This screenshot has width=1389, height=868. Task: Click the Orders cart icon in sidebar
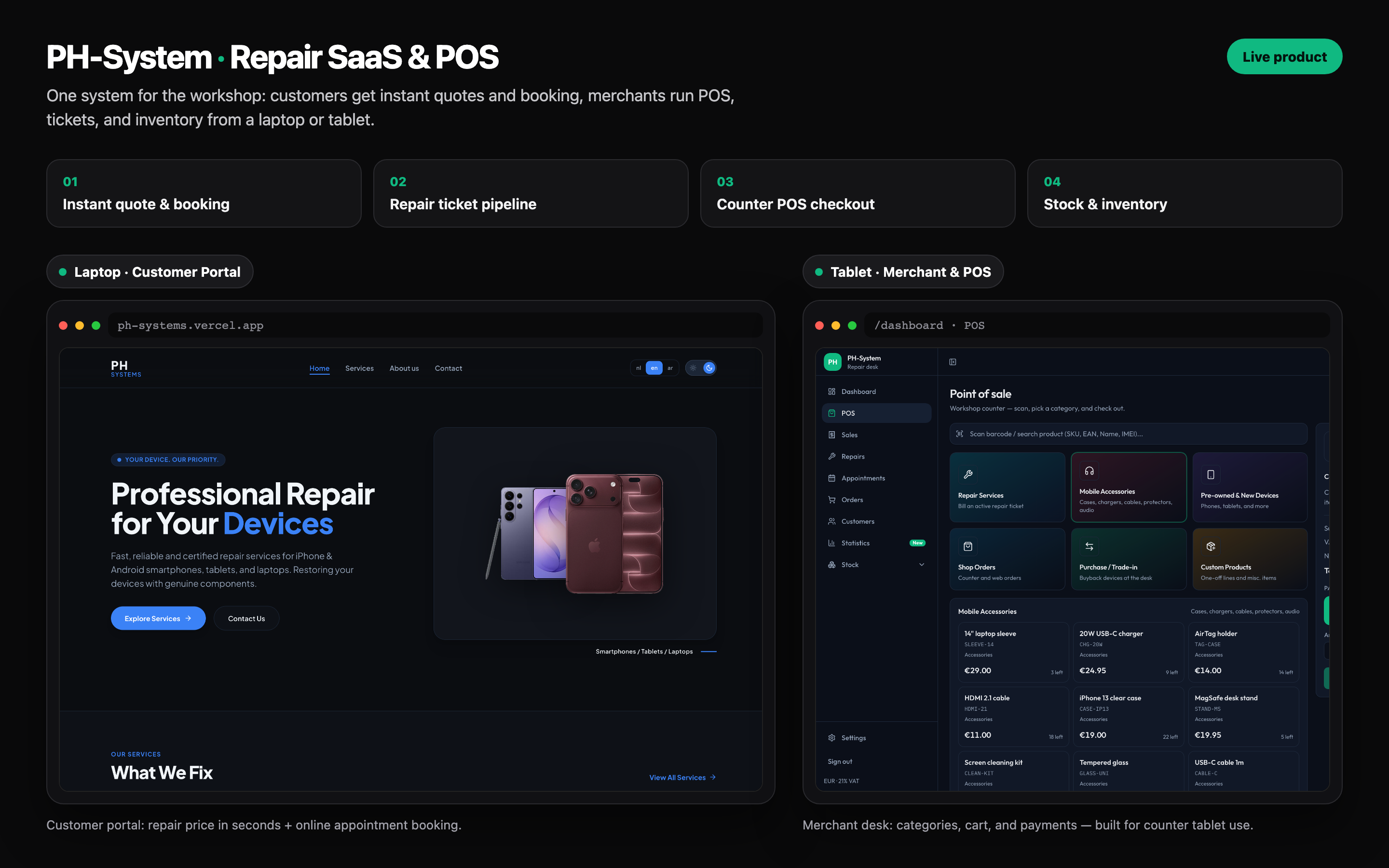831,500
